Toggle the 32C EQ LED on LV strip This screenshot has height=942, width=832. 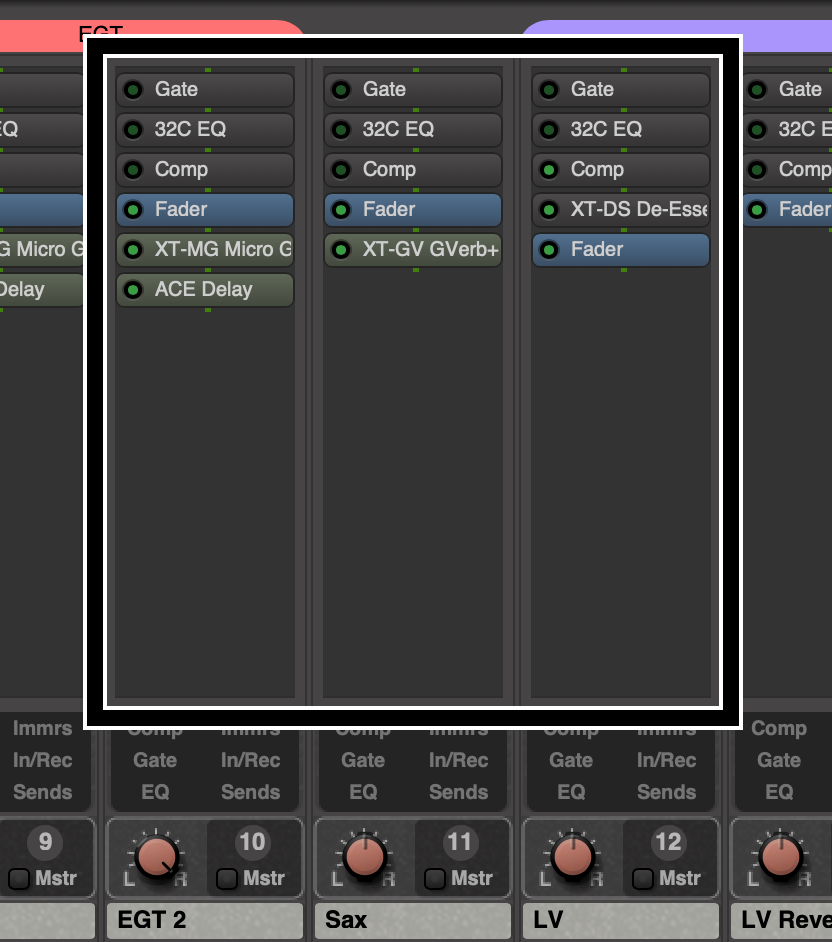[548, 130]
